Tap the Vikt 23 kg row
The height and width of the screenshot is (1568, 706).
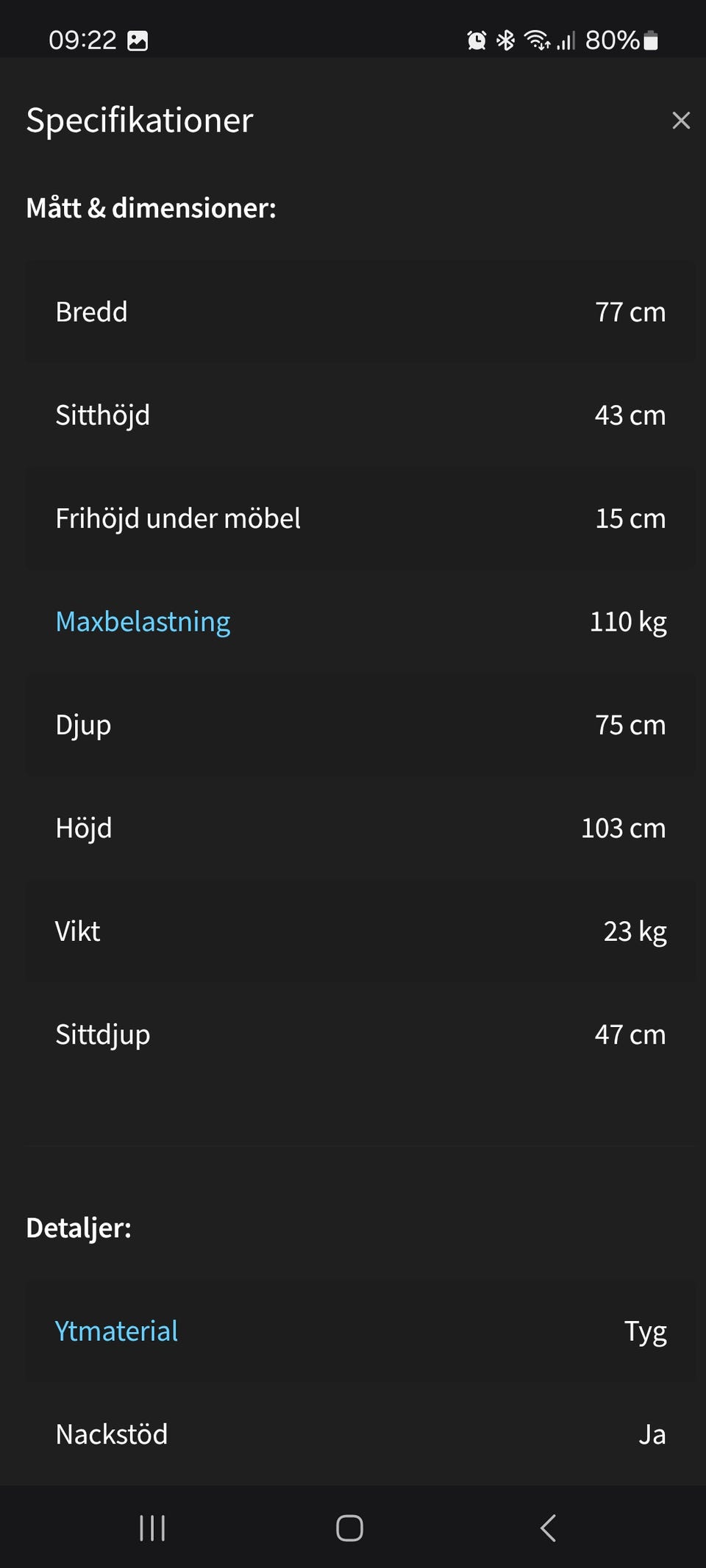coord(360,931)
